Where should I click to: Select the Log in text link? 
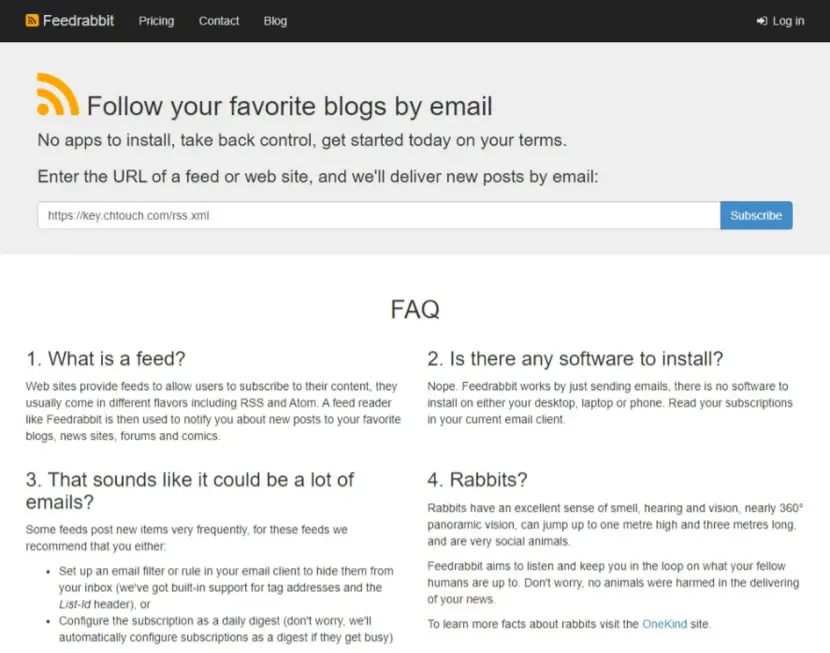click(788, 21)
